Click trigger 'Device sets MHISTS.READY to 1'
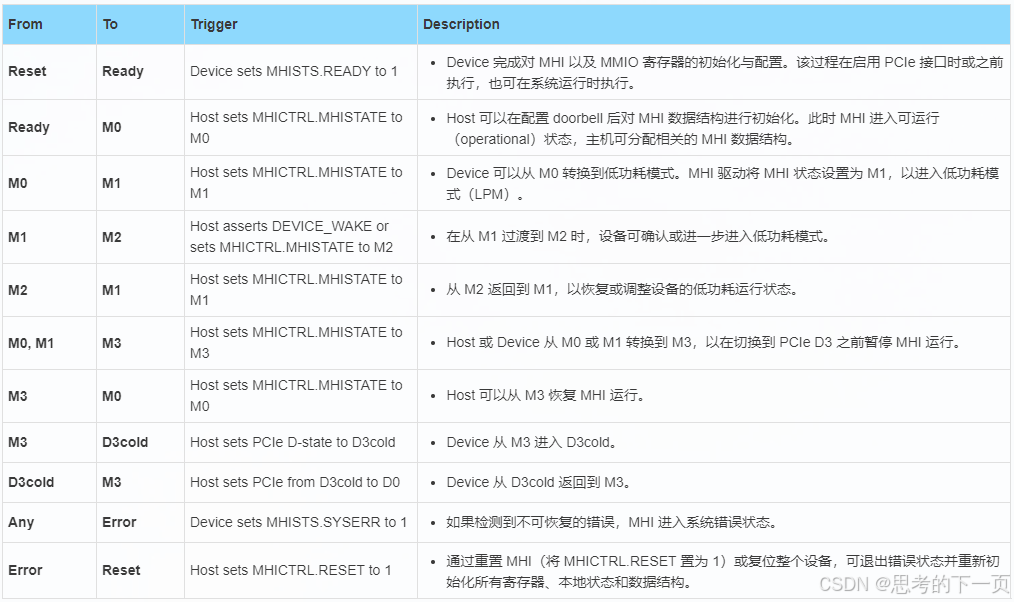Image resolution: width=1014 pixels, height=602 pixels. coord(294,71)
